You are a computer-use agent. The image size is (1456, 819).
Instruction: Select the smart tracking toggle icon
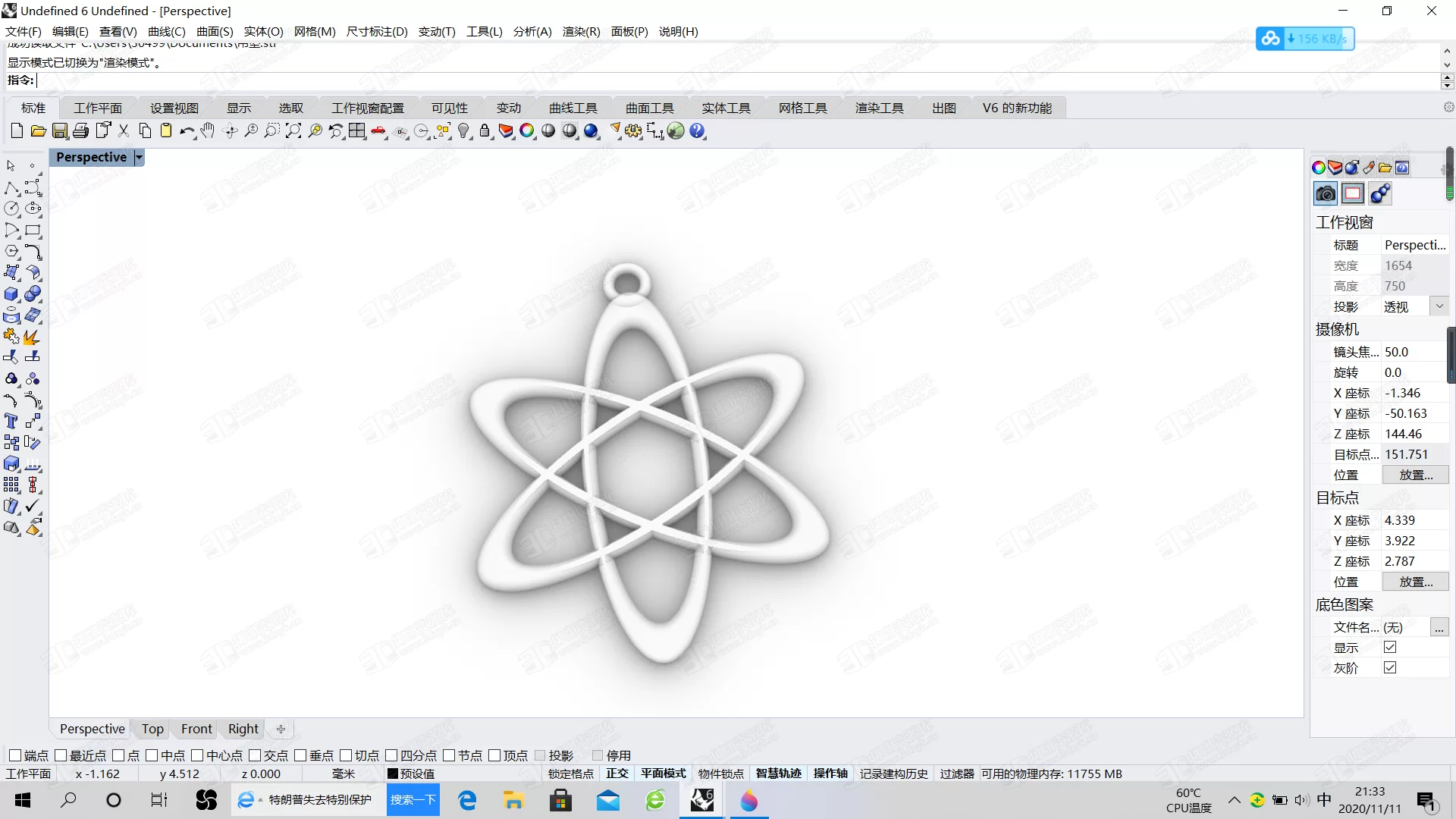tap(778, 773)
